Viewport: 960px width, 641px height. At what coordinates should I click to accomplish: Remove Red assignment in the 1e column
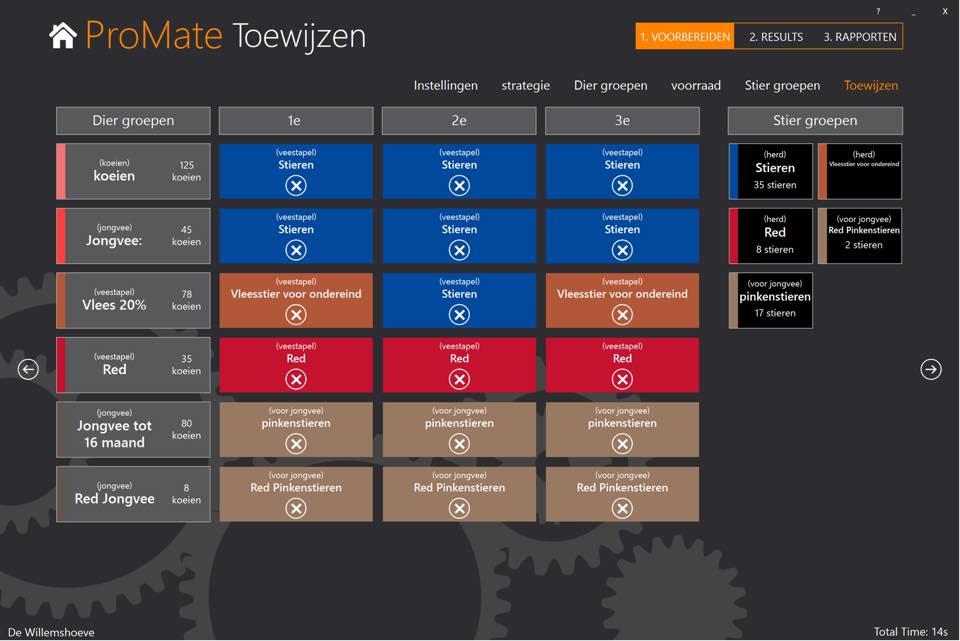296,379
